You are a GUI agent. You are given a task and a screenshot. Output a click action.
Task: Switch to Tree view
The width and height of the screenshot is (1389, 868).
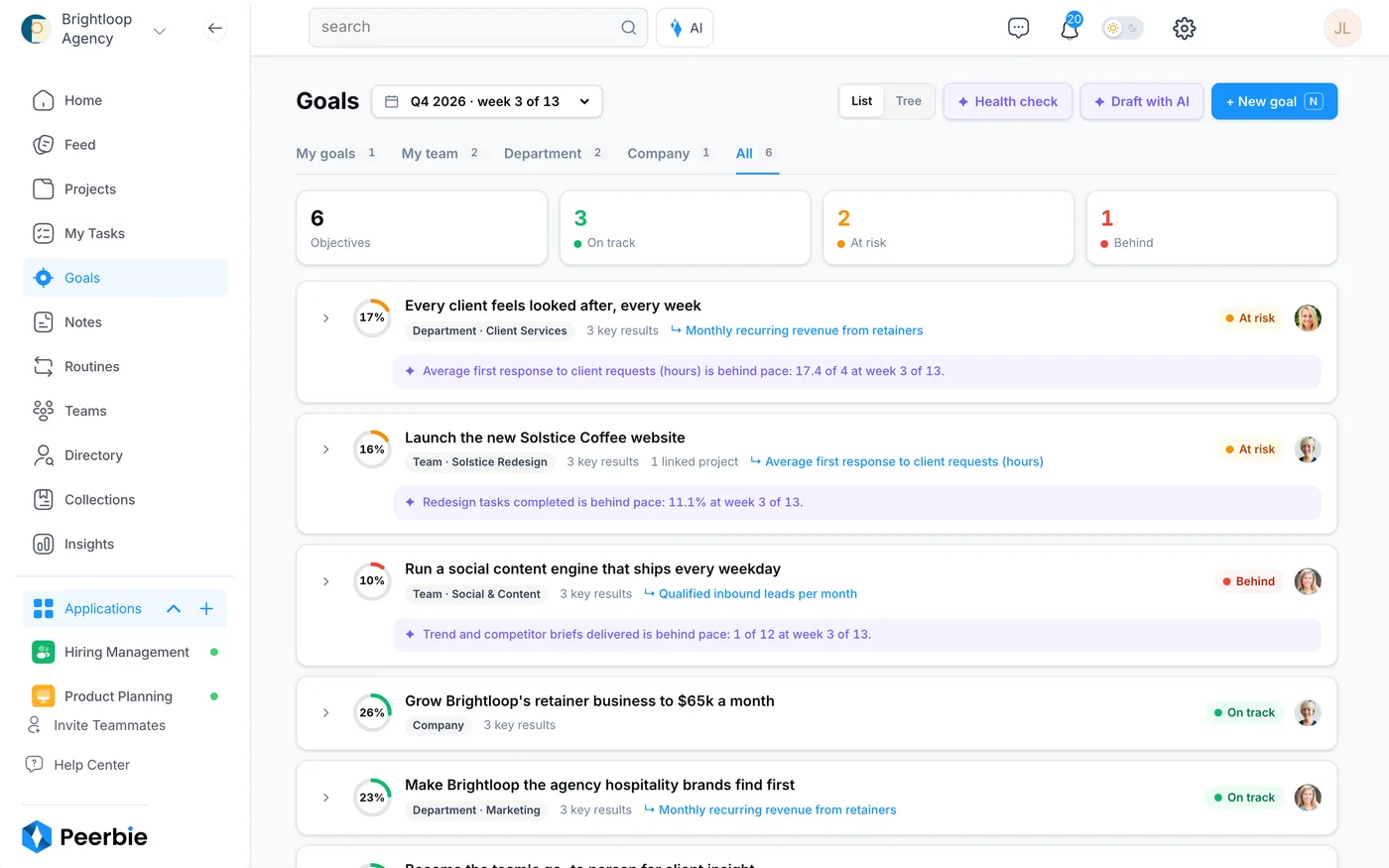(909, 101)
